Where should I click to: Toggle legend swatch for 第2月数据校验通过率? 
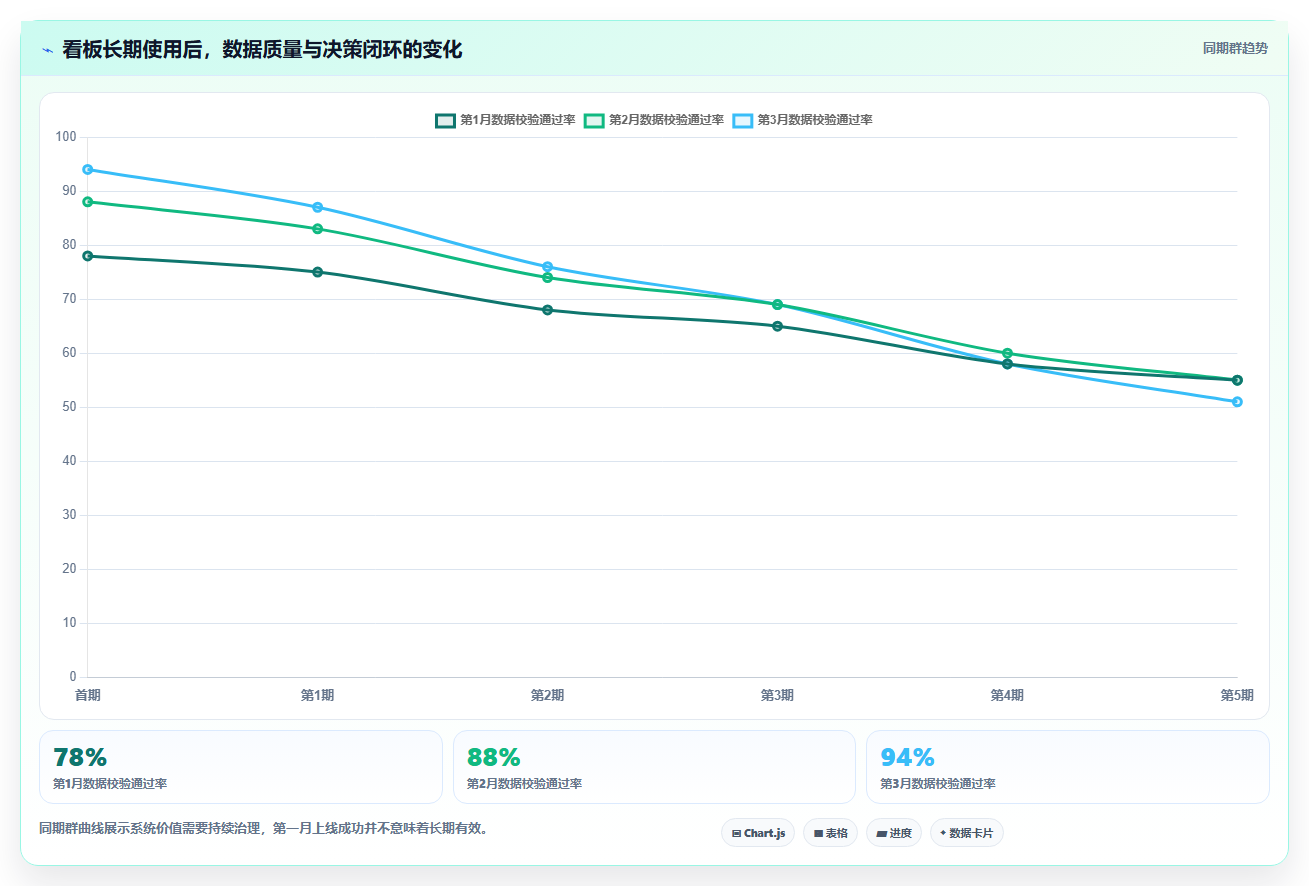pos(594,120)
